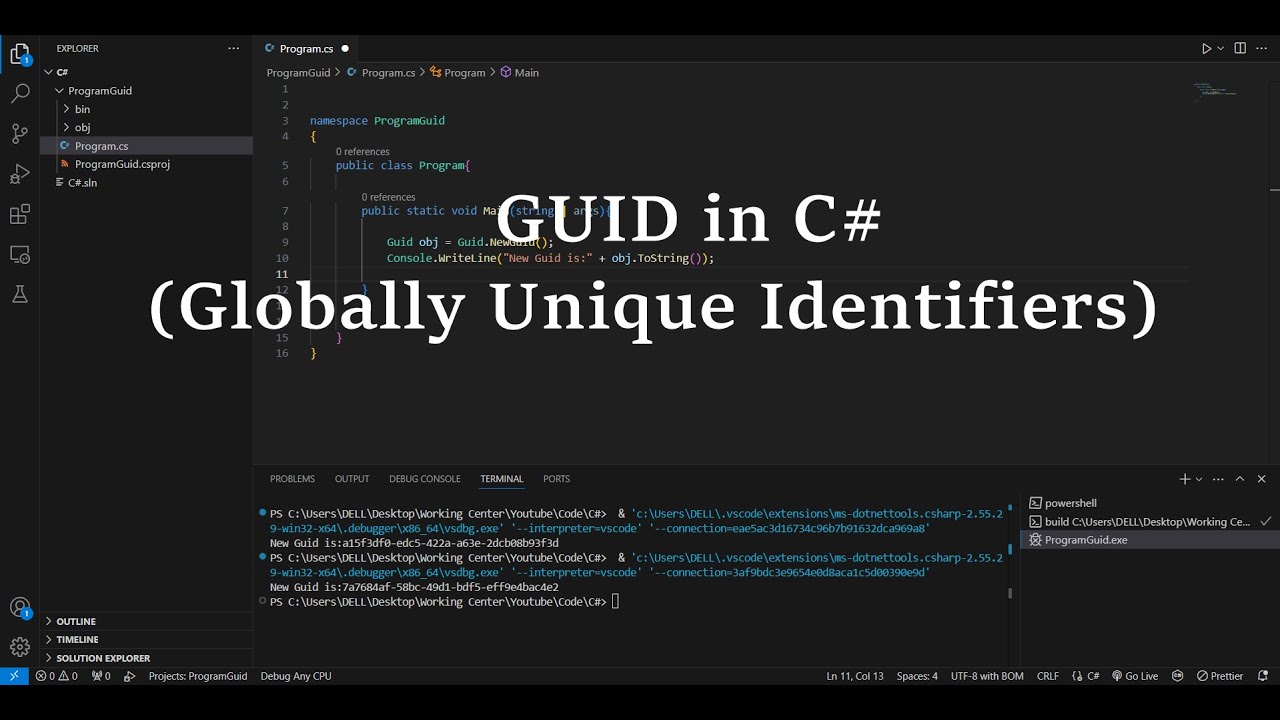The width and height of the screenshot is (1280, 720).
Task: Open the new terminal launch profile dropdown
Action: [1198, 479]
